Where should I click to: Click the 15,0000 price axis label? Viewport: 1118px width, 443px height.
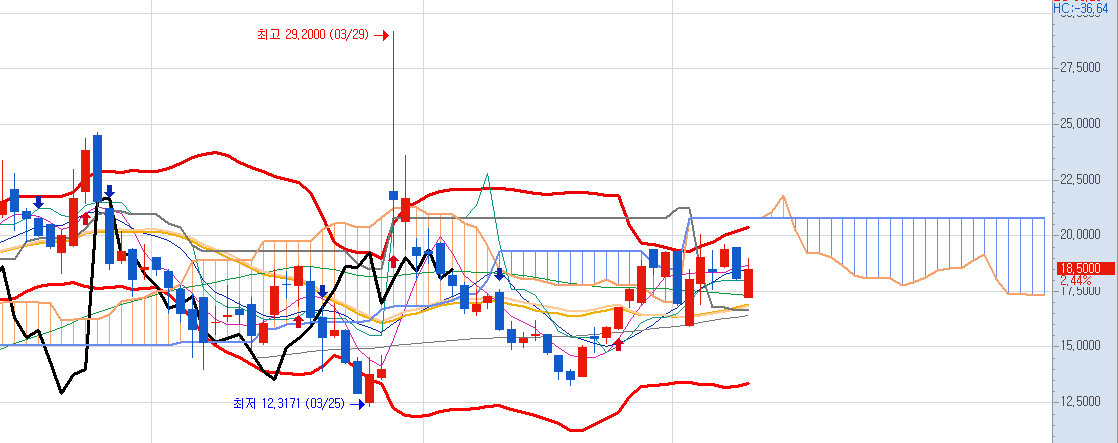(x=1082, y=346)
